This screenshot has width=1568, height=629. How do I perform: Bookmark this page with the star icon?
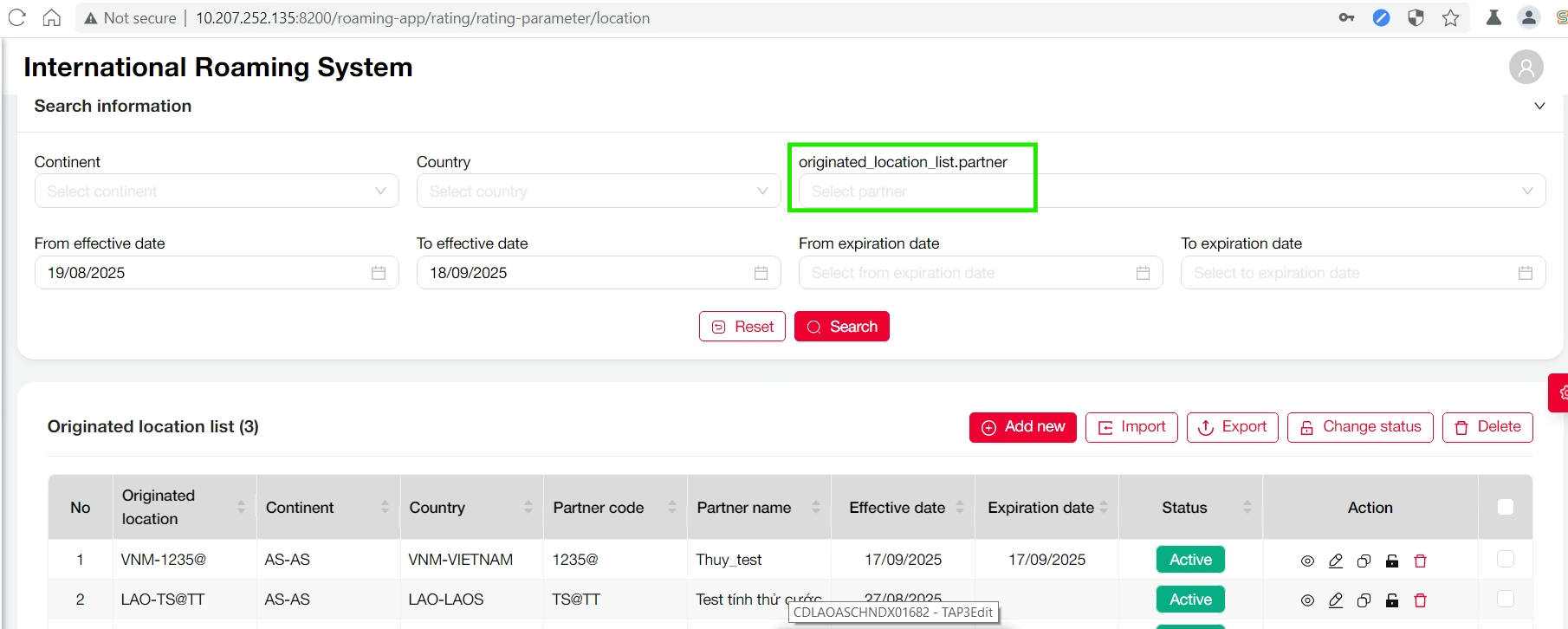coord(1450,18)
